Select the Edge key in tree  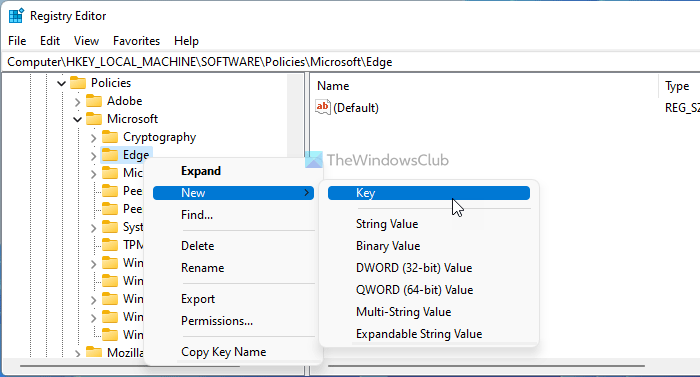pyautogui.click(x=136, y=155)
